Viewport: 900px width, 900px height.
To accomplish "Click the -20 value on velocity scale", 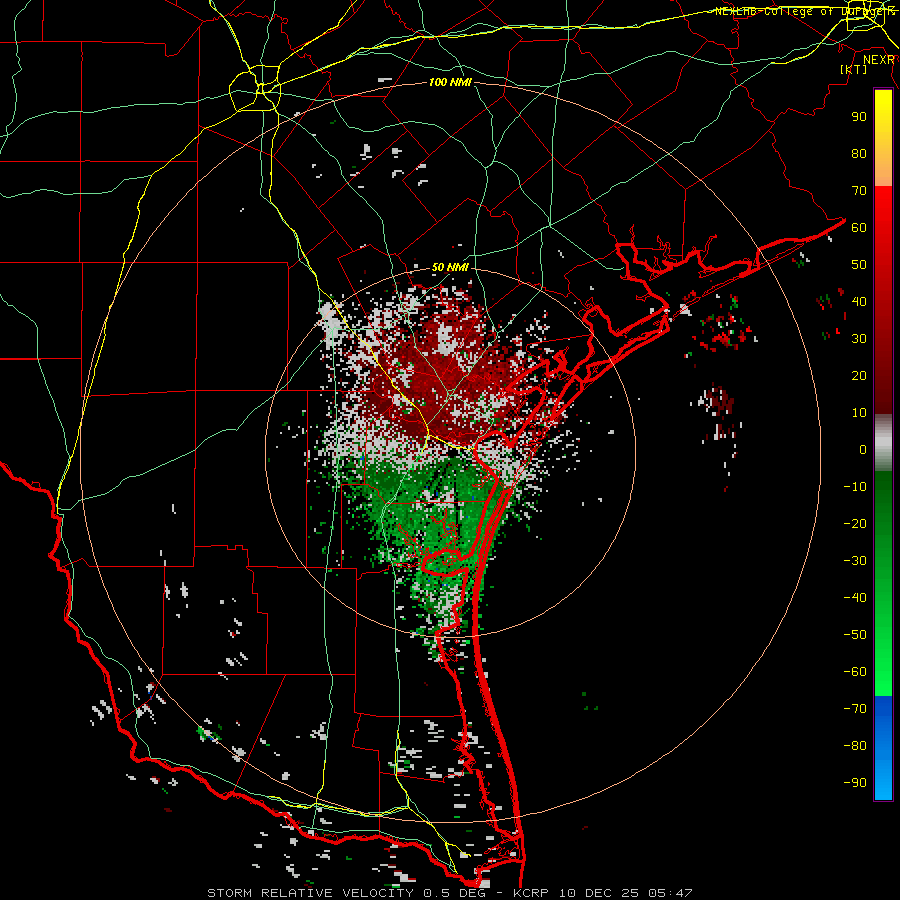I will (855, 523).
